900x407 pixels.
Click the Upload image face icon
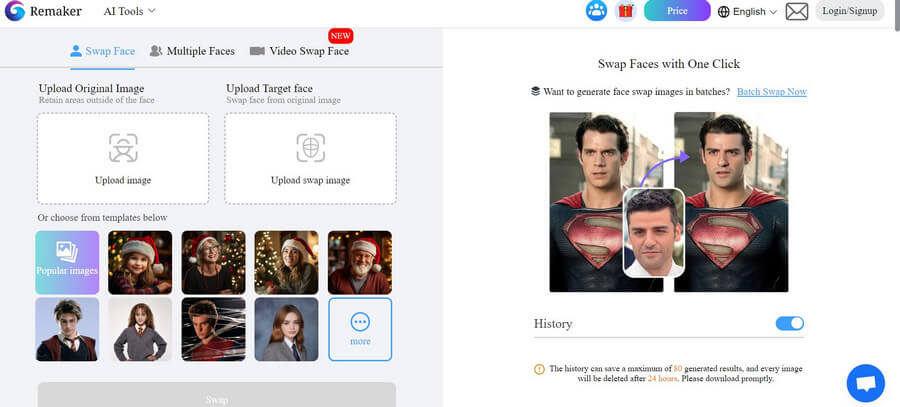coord(123,148)
